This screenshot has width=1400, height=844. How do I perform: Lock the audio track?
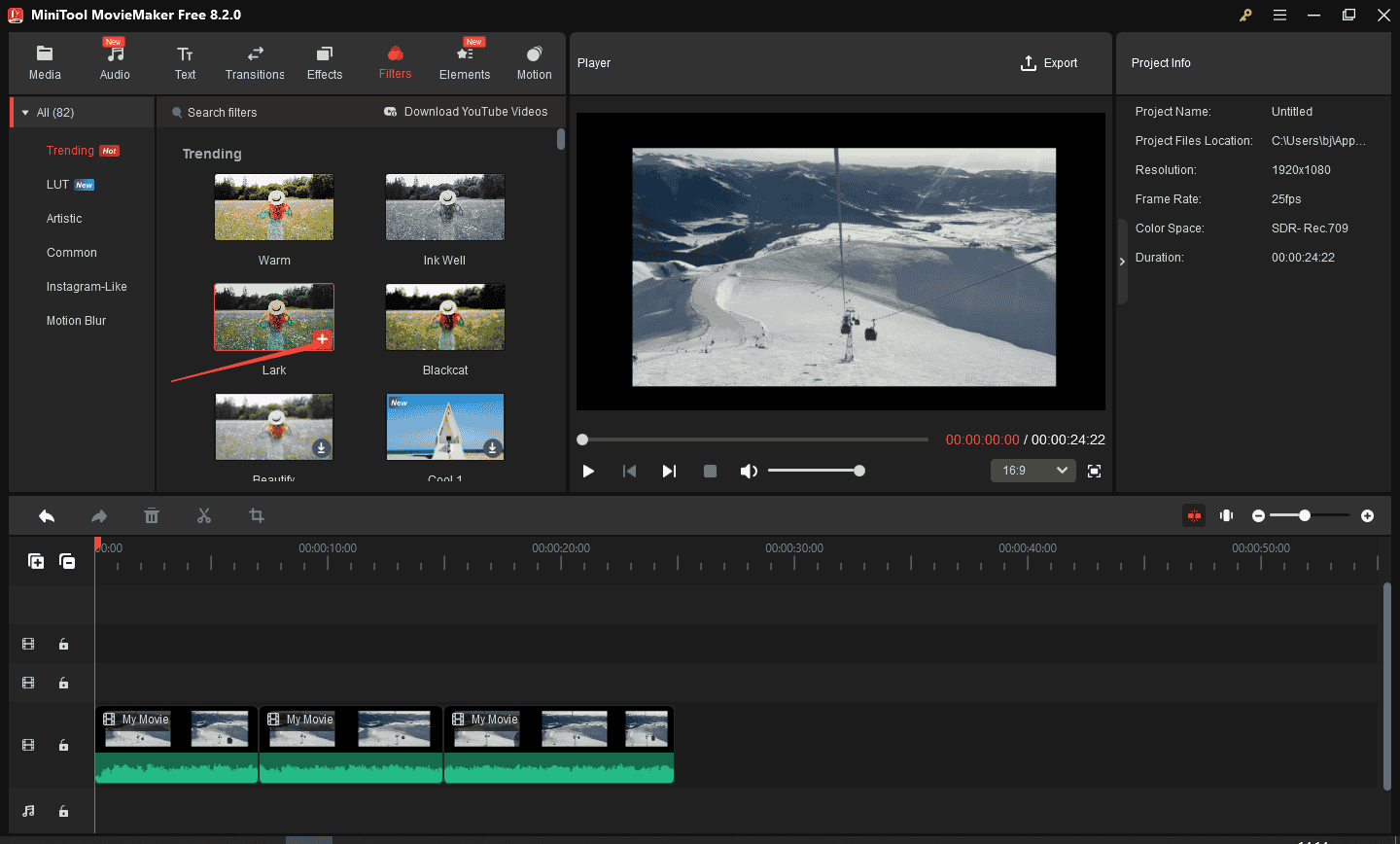pyautogui.click(x=63, y=811)
